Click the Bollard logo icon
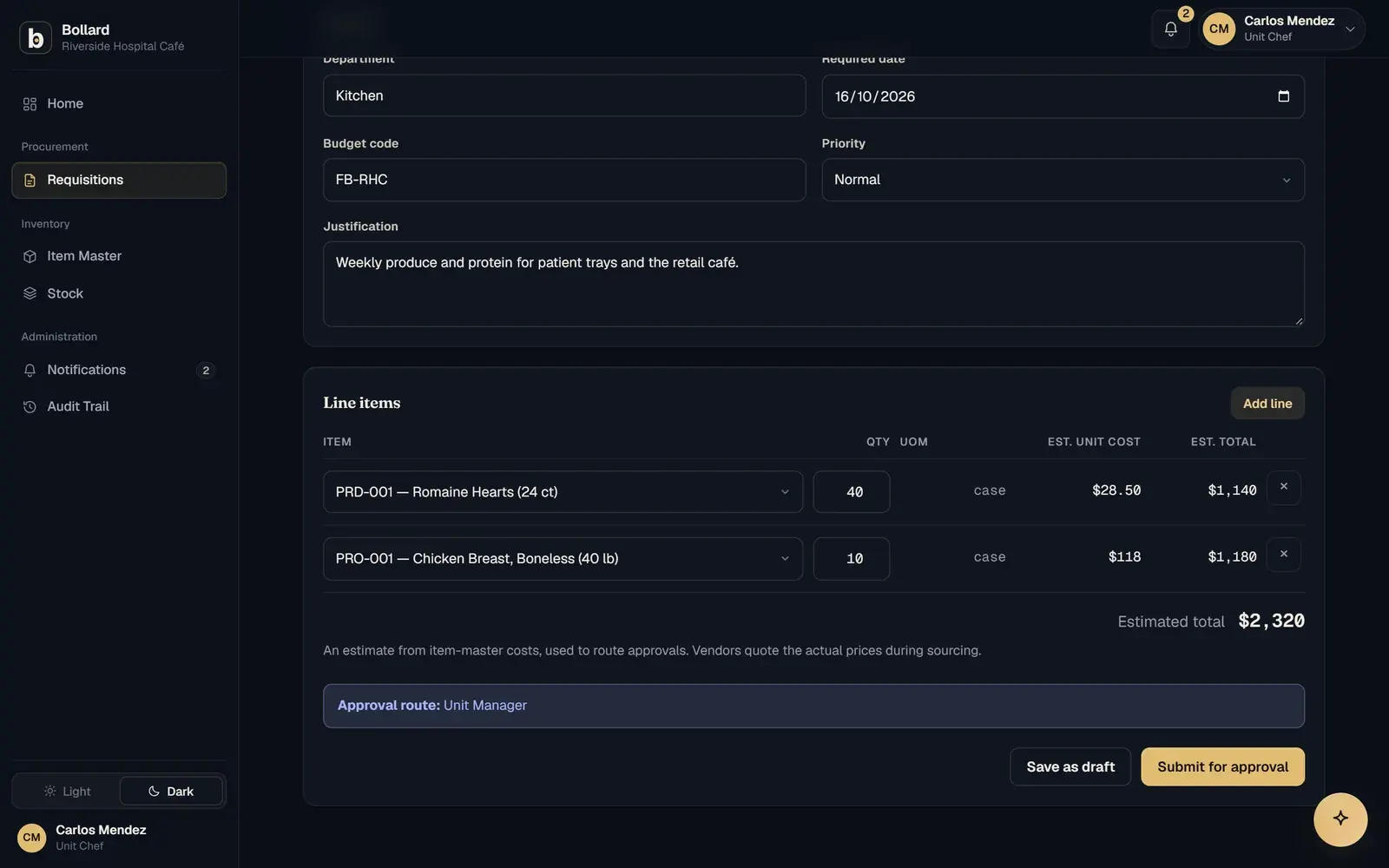This screenshot has width=1389, height=868. point(36,37)
